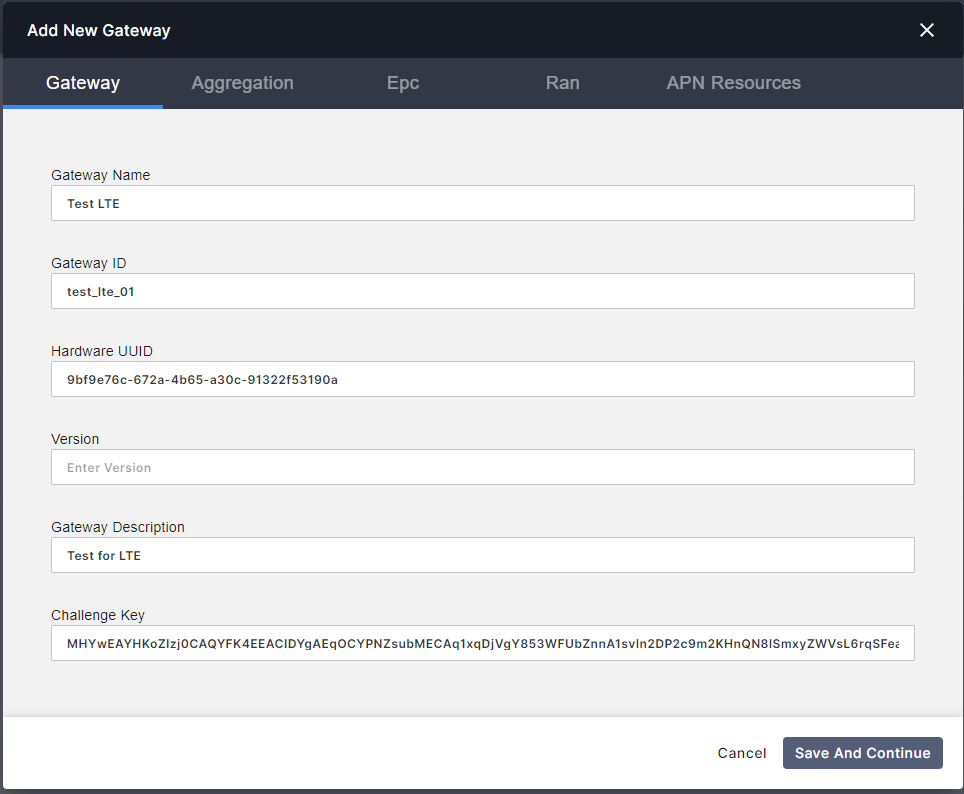Switch to the Gateway tab
This screenshot has height=794, width=964.
tap(83, 83)
